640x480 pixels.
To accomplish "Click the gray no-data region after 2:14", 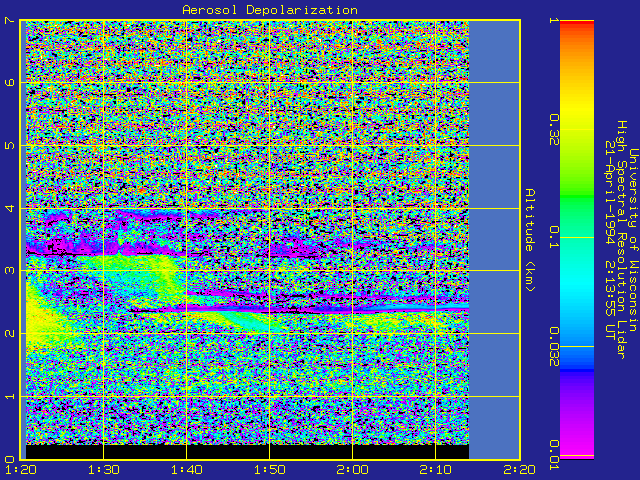I will point(494,240).
